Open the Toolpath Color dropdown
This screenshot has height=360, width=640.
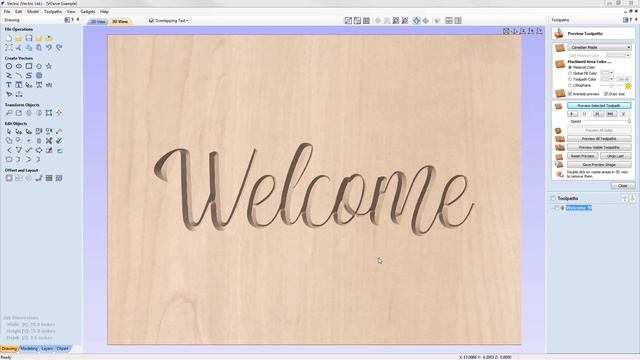[x=607, y=79]
